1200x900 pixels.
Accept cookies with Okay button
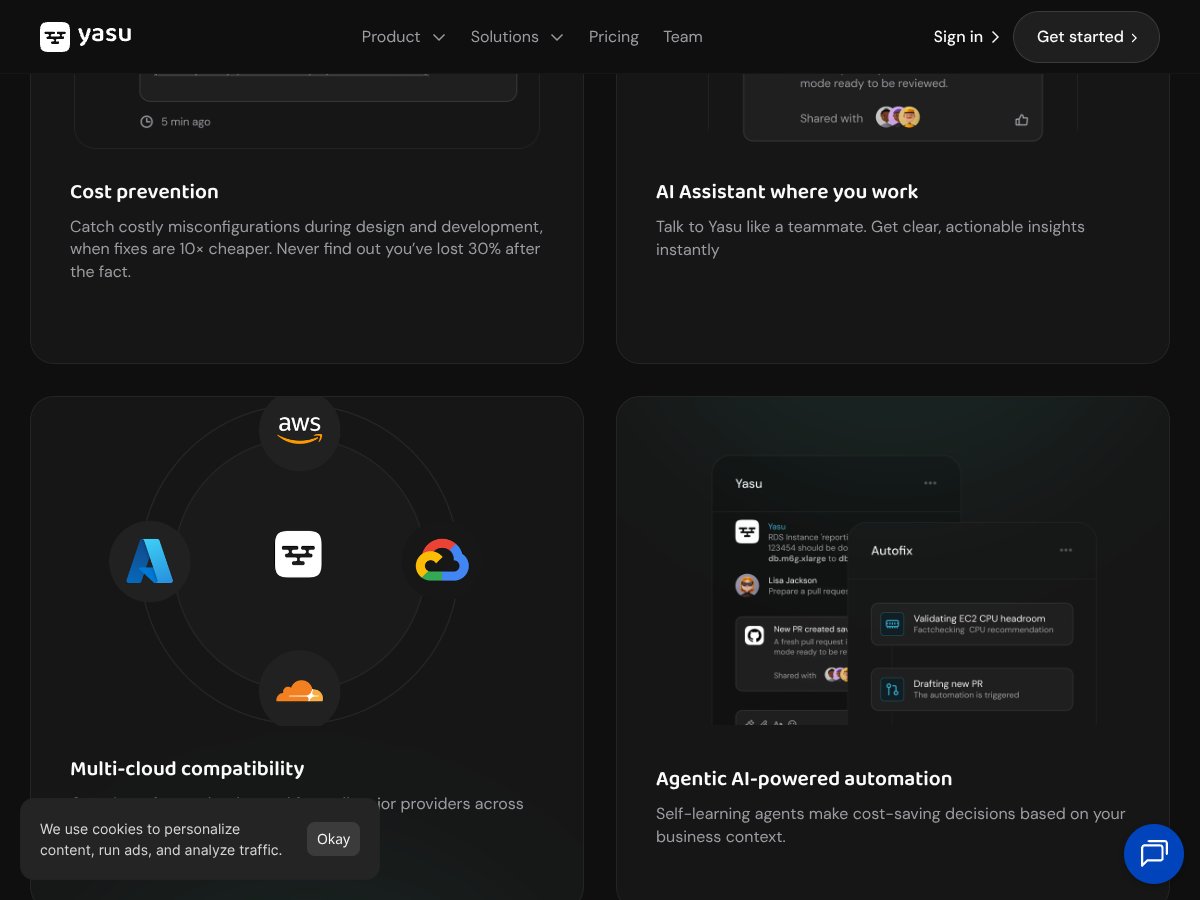pos(333,839)
